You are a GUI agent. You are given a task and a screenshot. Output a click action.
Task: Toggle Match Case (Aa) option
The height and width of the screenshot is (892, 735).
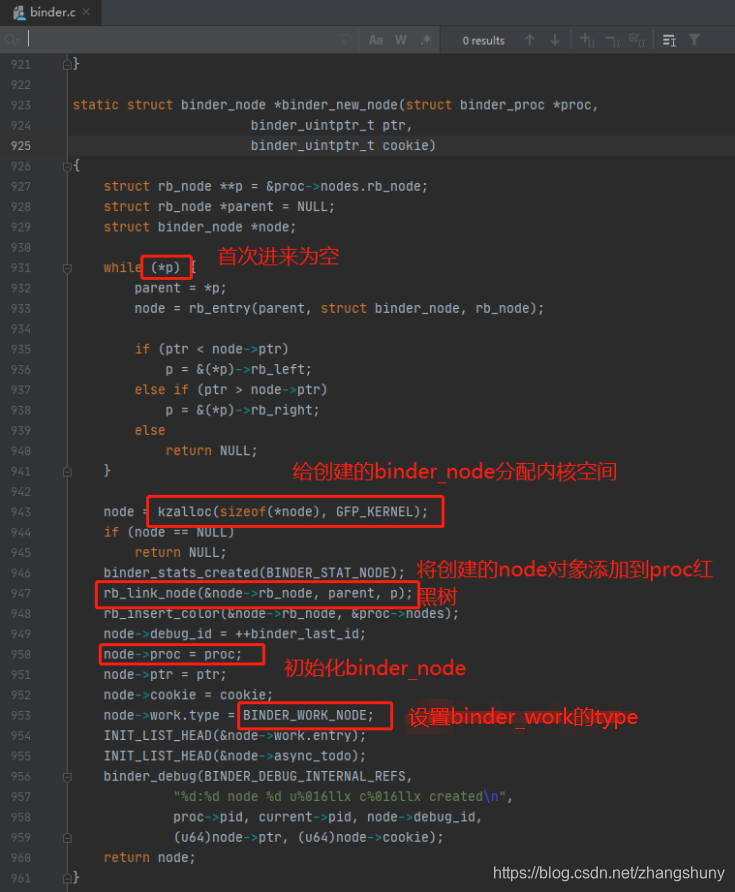click(375, 40)
